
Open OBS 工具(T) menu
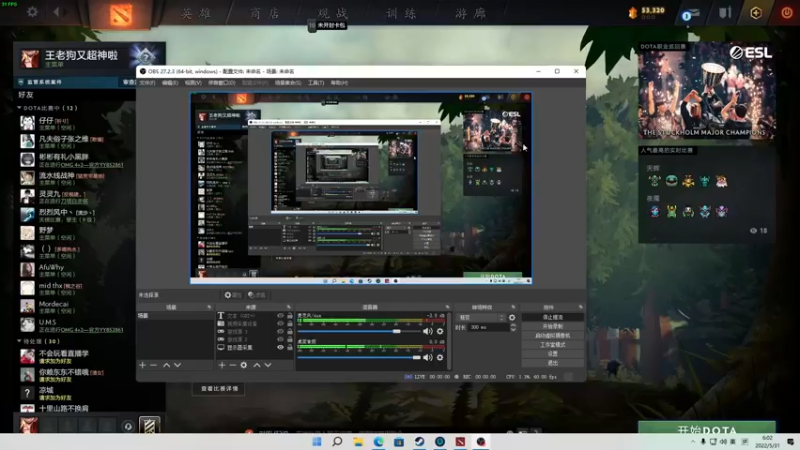[x=316, y=83]
